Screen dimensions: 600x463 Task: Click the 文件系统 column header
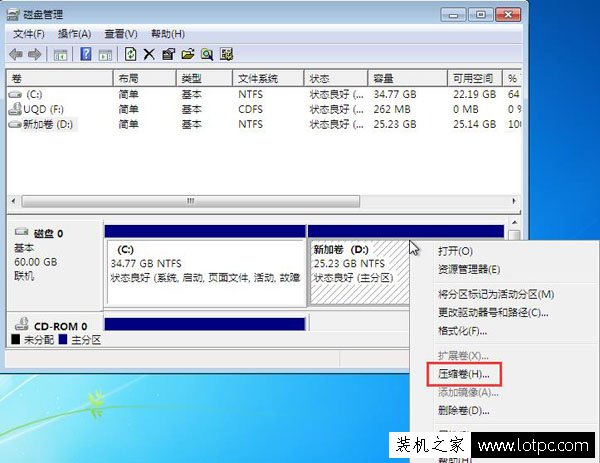(268, 78)
